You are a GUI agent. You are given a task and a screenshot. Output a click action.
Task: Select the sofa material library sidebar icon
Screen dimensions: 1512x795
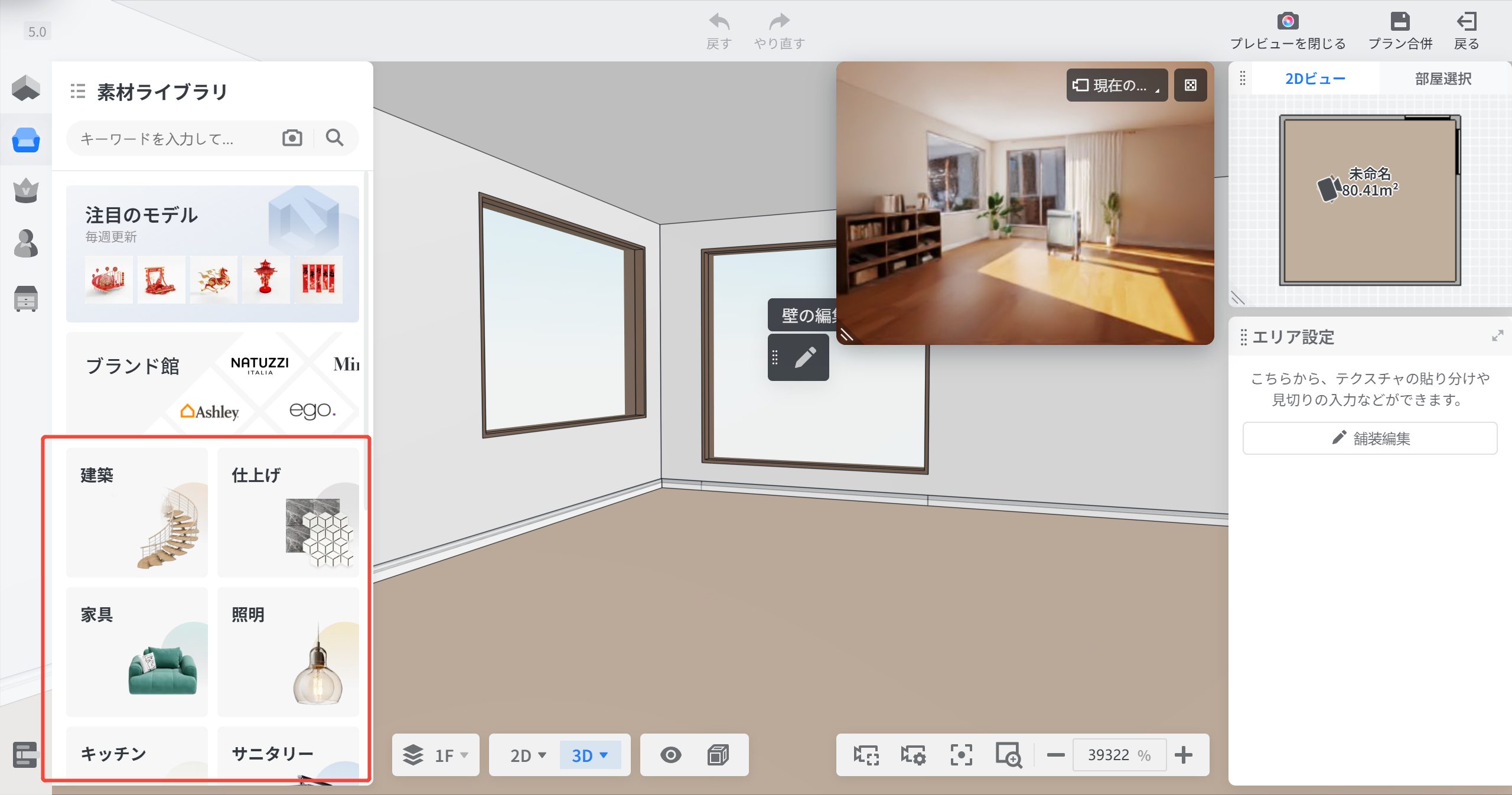[x=26, y=140]
